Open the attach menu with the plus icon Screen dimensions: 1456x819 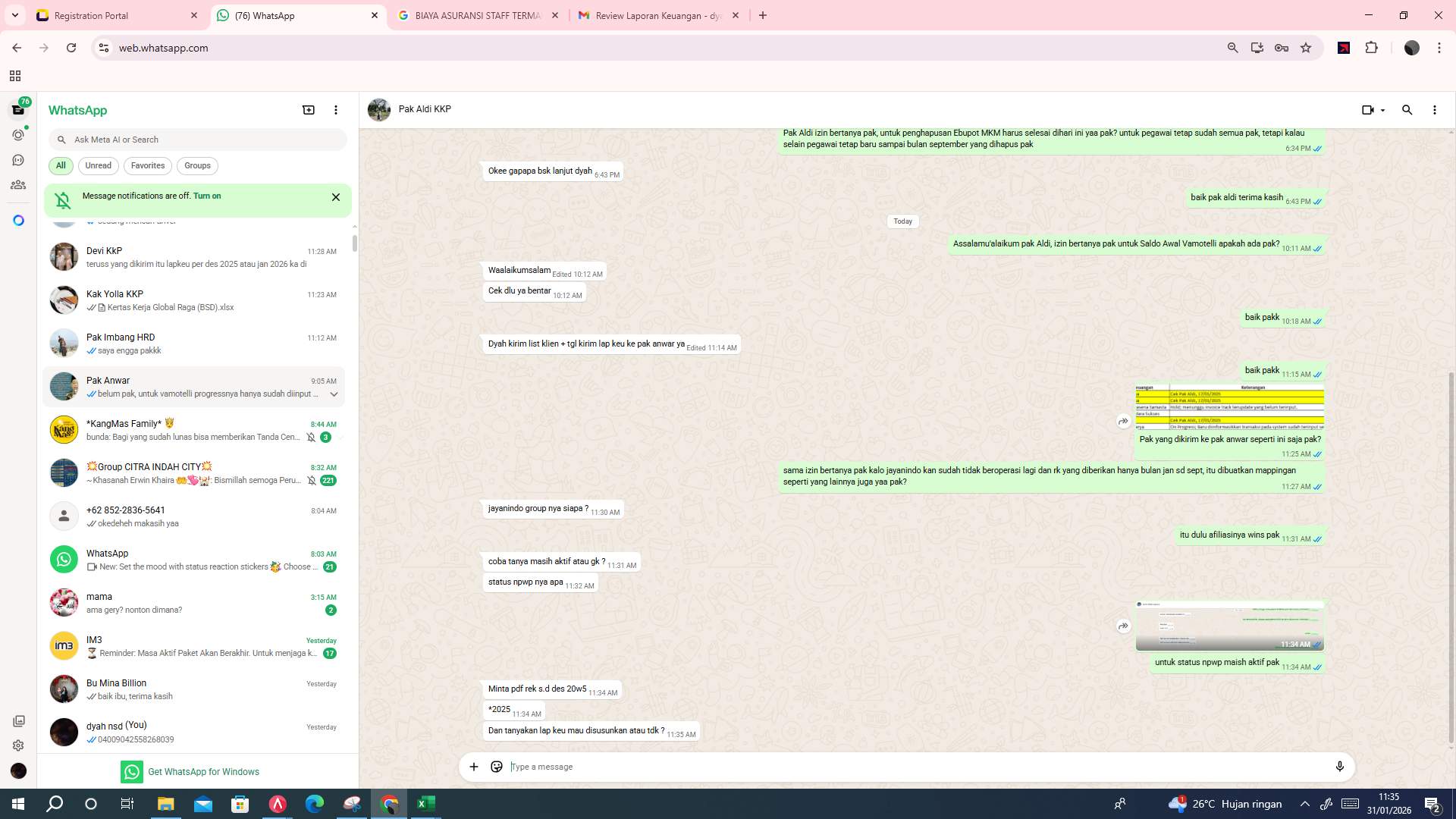coord(474,767)
